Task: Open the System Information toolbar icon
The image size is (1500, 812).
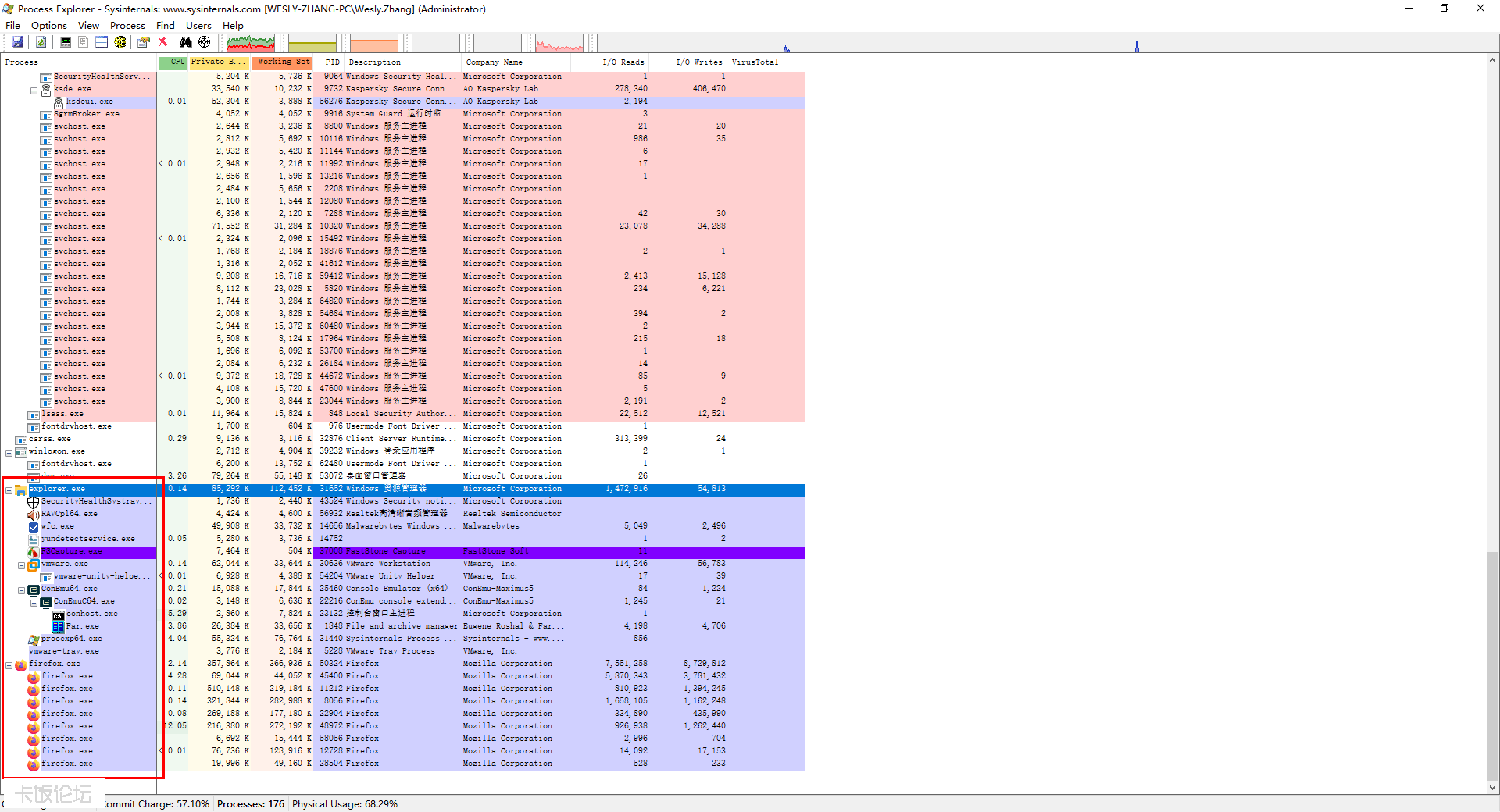Action: [x=66, y=42]
